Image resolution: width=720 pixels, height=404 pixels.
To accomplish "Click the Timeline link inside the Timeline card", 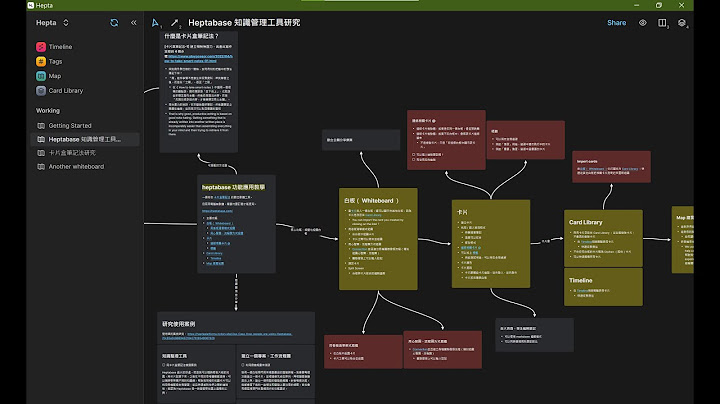I will 582,291.
